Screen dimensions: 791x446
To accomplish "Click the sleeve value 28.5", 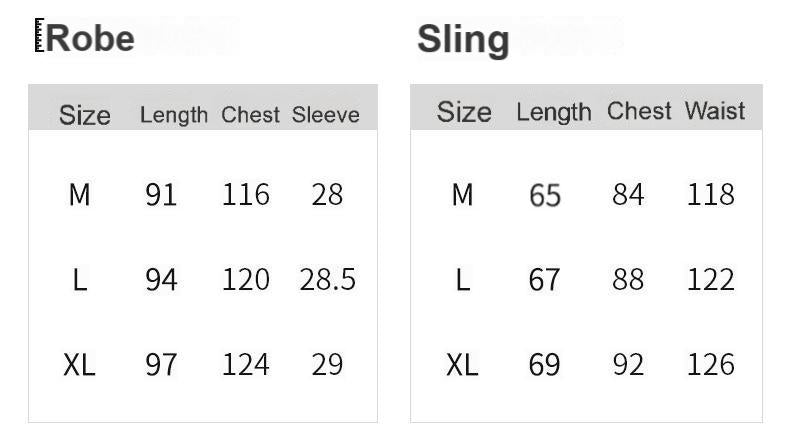I will tap(328, 280).
